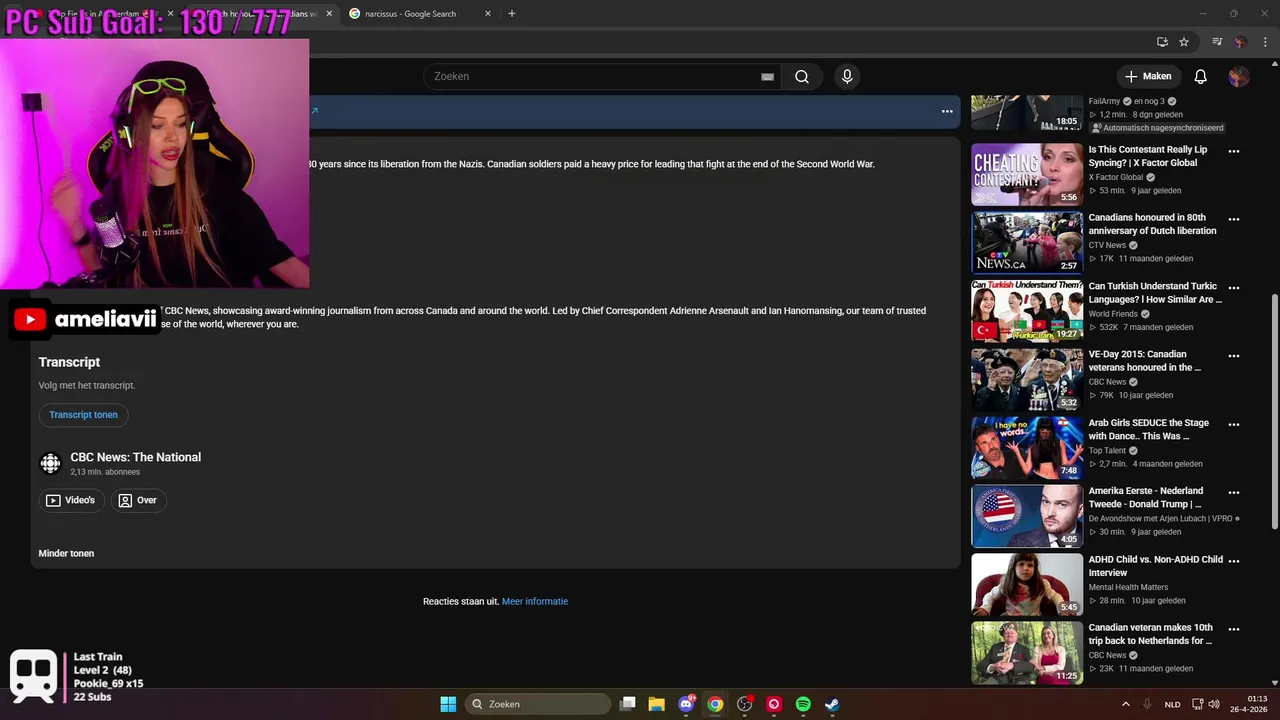Image resolution: width=1280 pixels, height=720 pixels.
Task: Collapse description with Minder tonen
Action: click(x=66, y=553)
